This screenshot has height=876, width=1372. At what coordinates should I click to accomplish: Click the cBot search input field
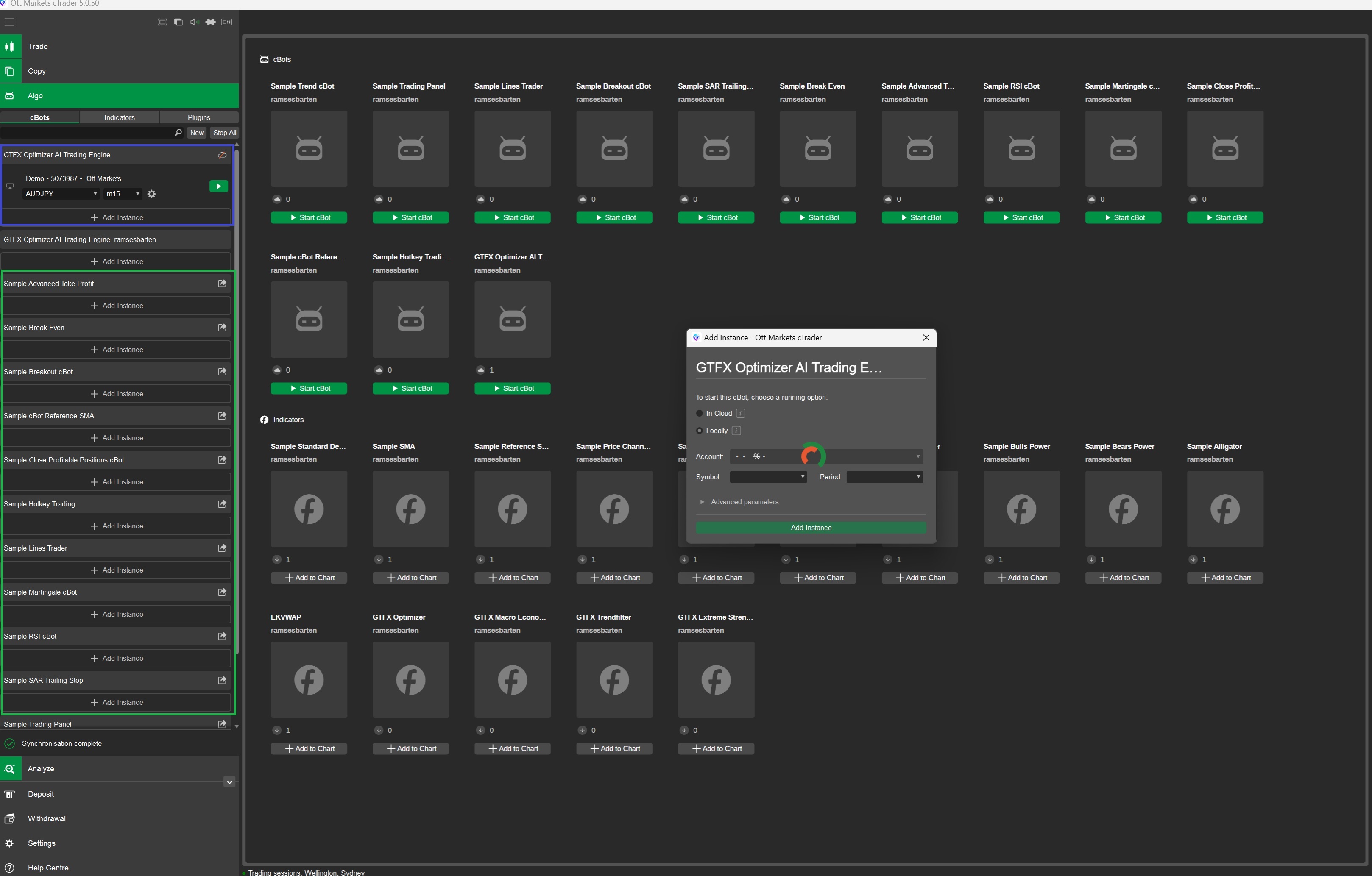86,133
